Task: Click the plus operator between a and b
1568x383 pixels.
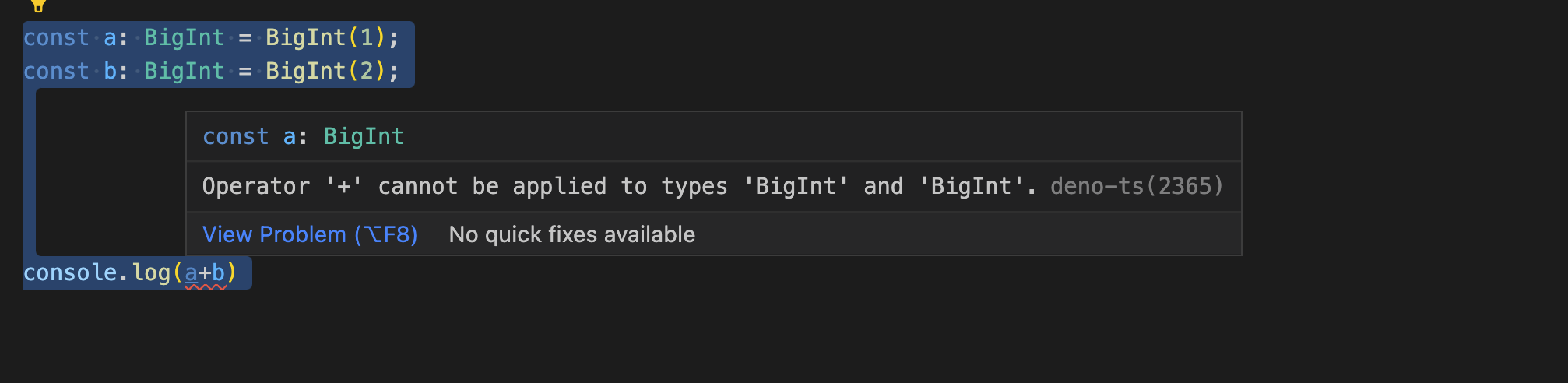Action: tap(205, 273)
